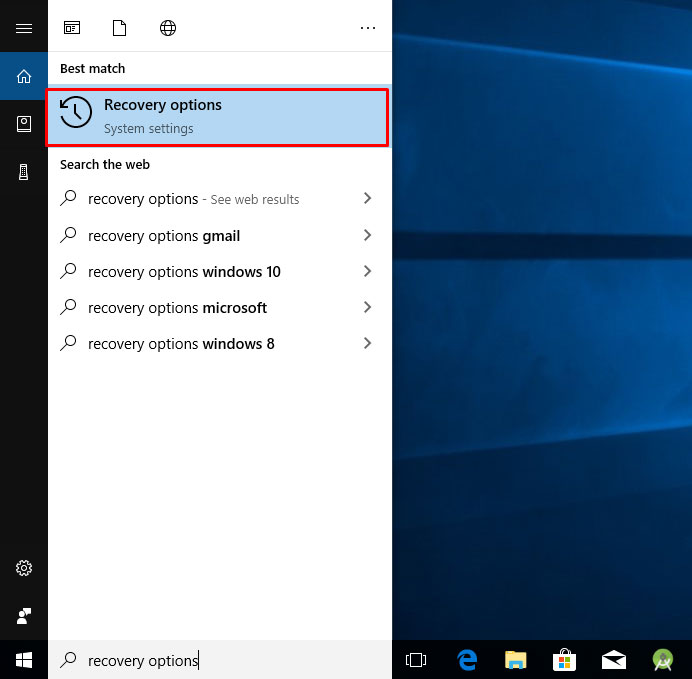Viewport: 692px width, 679px height.
Task: Click magnifier icon in taskbar search box
Action: (68, 660)
